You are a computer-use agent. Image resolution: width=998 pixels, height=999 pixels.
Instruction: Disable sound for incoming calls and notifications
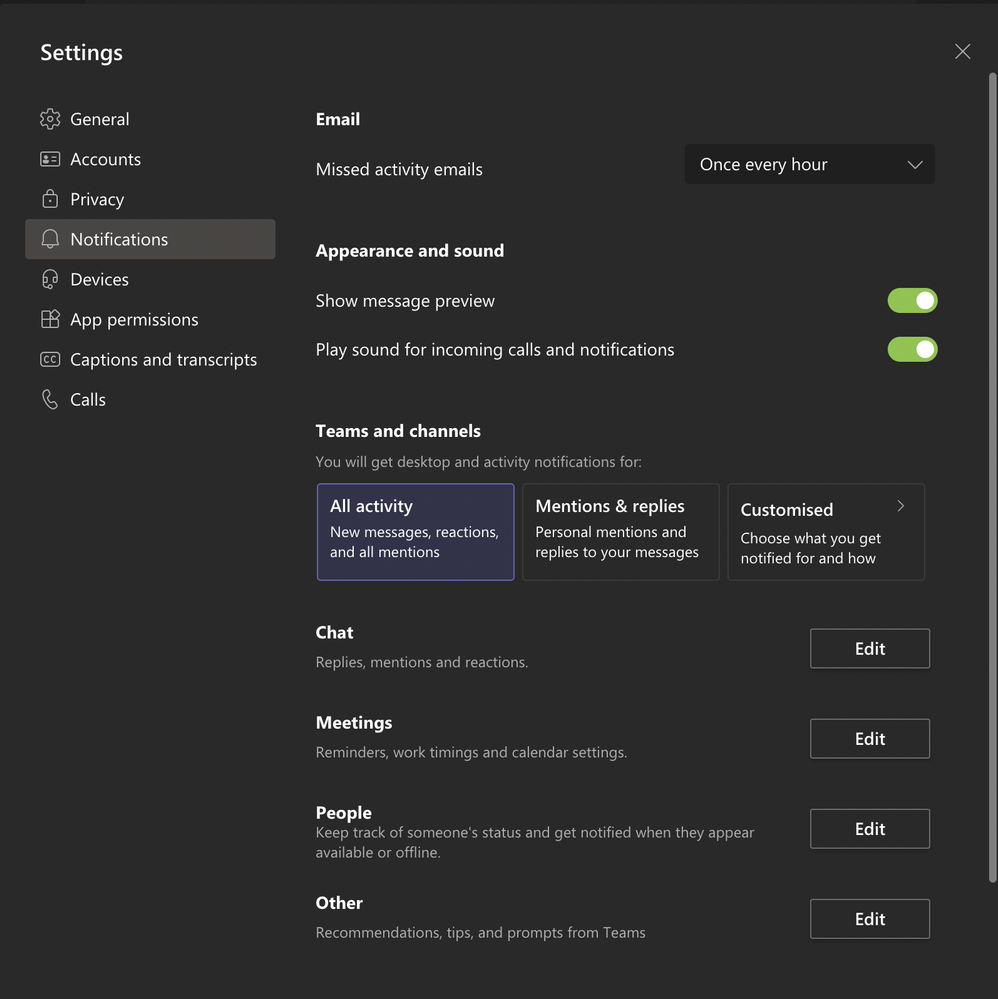click(912, 349)
